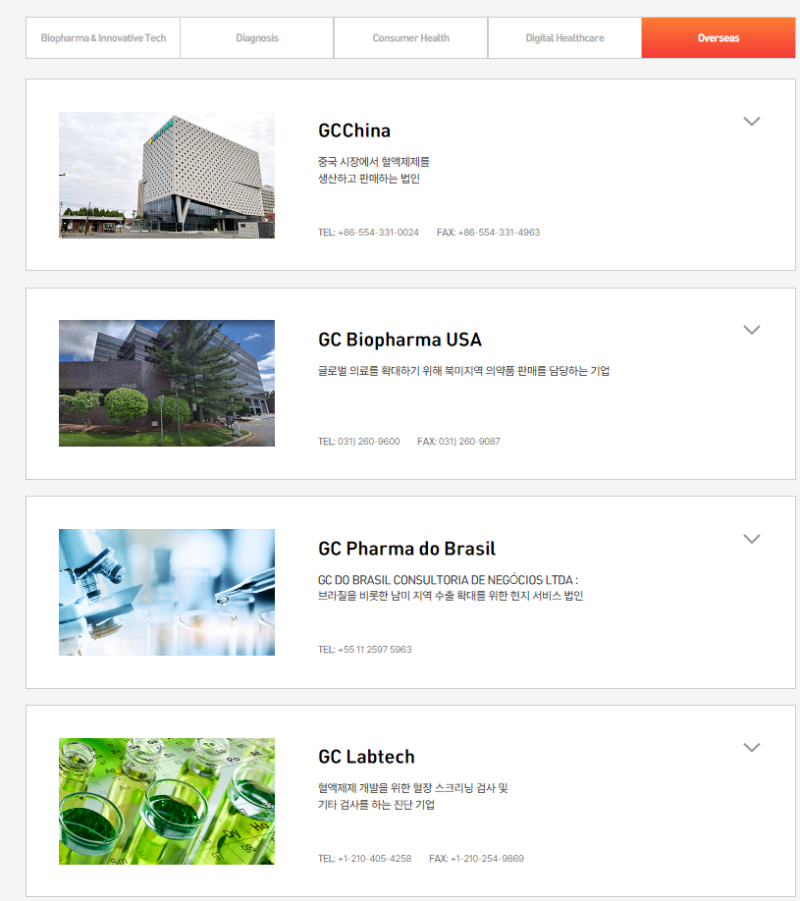Click the GC Biopharma USA office photo

pyautogui.click(x=167, y=383)
